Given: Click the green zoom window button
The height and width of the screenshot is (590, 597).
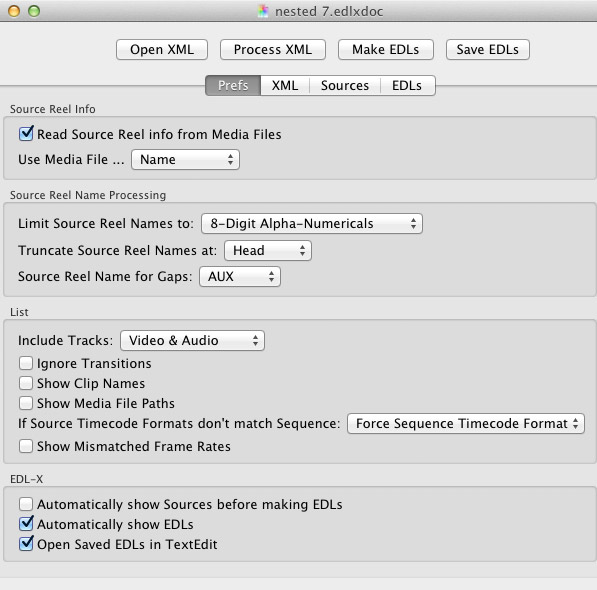Looking at the screenshot, I should pos(34,11).
